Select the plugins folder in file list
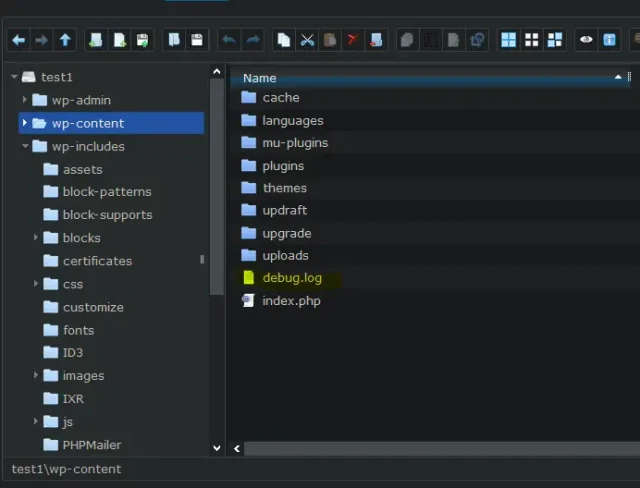Viewport: 640px width, 488px height. tap(283, 165)
